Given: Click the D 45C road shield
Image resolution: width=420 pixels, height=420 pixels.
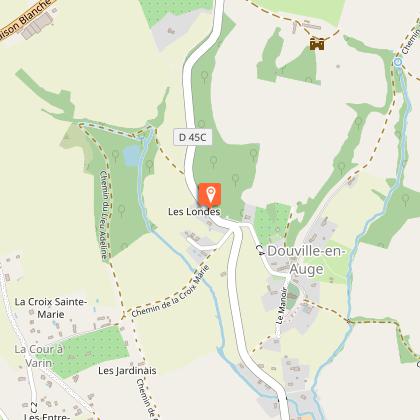Looking at the screenshot, I should click(192, 137).
